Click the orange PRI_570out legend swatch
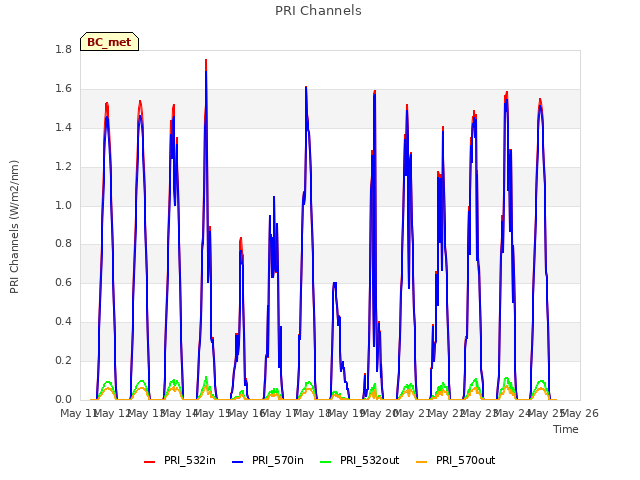640x480 pixels. point(421,462)
